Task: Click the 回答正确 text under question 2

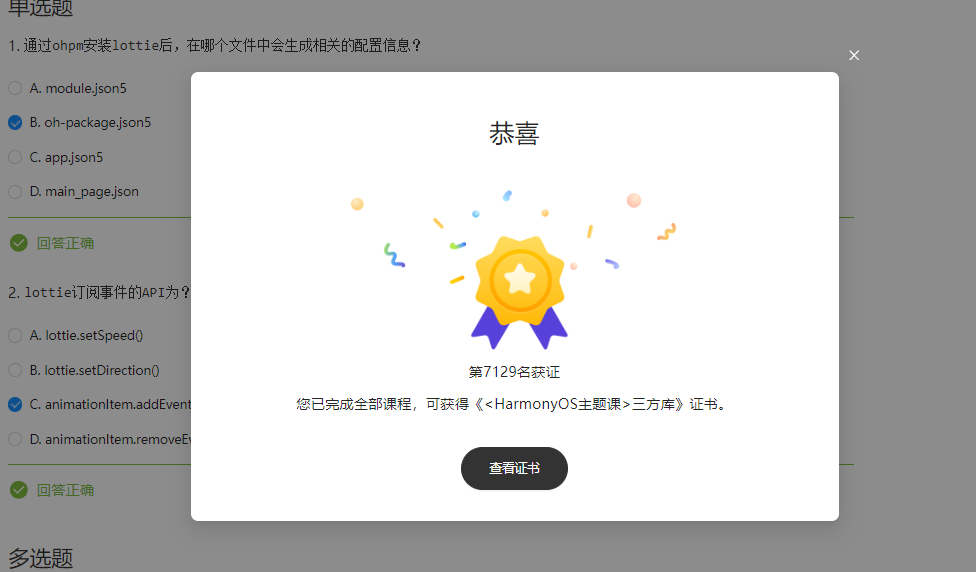Action: pos(65,490)
